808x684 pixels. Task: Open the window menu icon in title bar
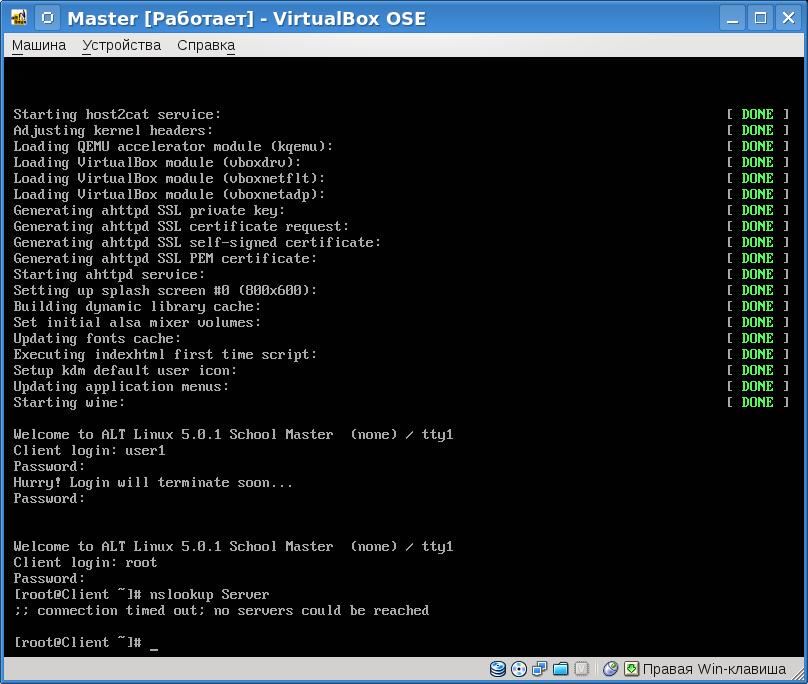pos(18,18)
